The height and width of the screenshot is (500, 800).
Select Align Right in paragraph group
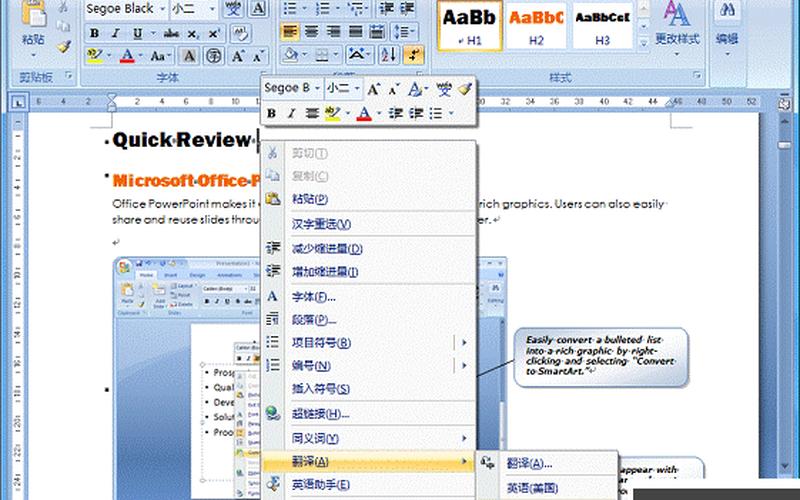[x=333, y=32]
